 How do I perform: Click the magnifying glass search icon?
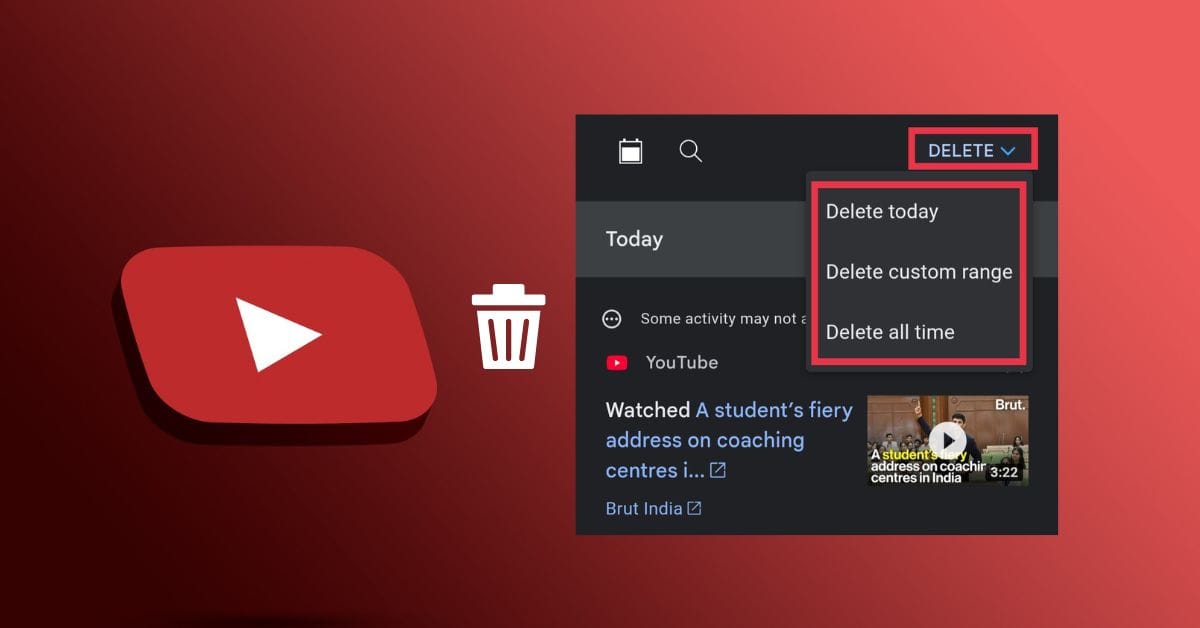[x=690, y=151]
